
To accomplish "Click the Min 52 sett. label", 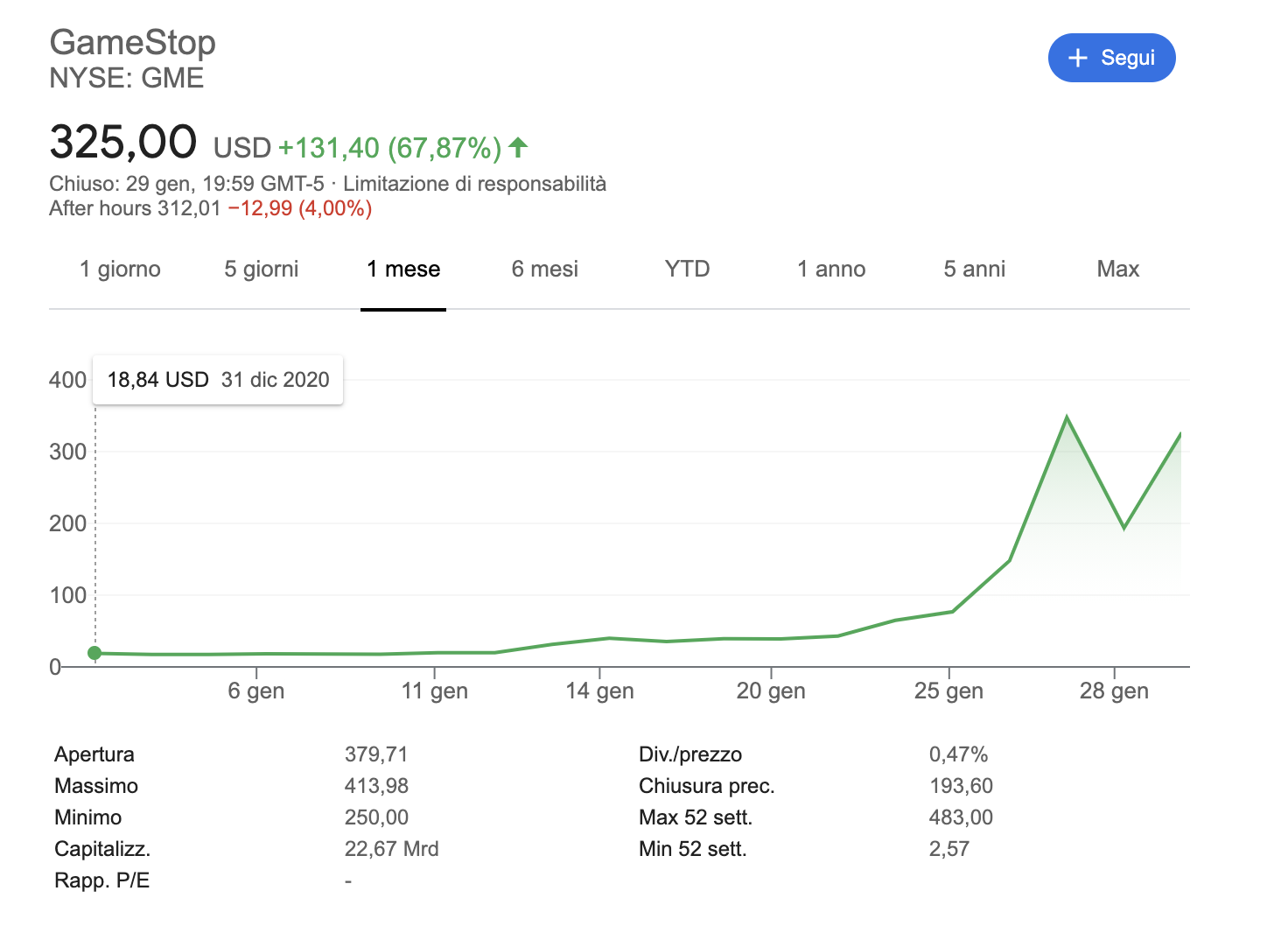I will coord(693,849).
